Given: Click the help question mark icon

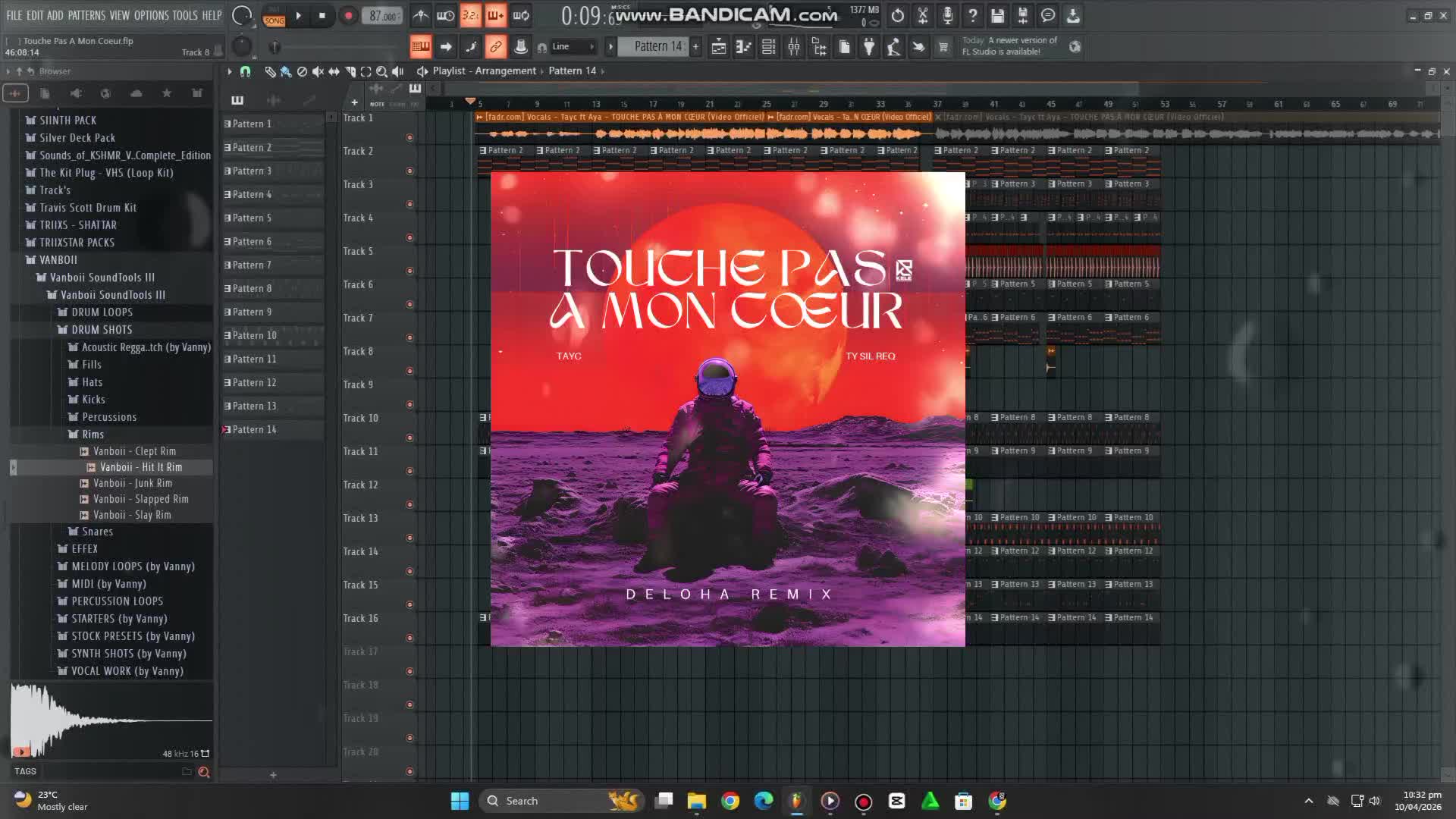Looking at the screenshot, I should coord(972,15).
